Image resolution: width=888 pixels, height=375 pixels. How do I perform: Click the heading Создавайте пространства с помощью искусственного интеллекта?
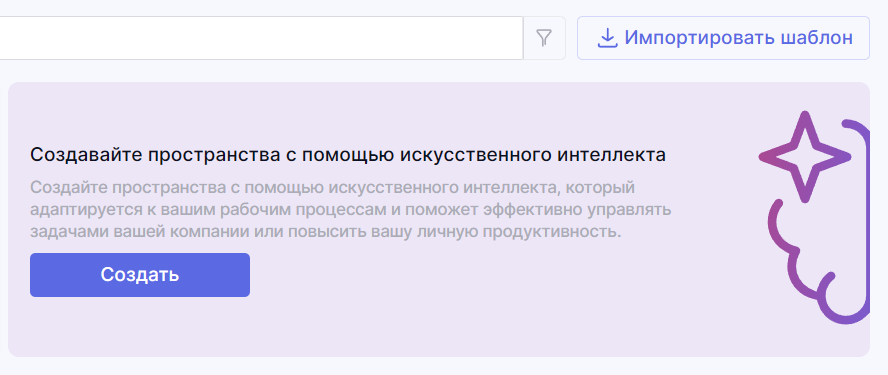click(x=348, y=155)
